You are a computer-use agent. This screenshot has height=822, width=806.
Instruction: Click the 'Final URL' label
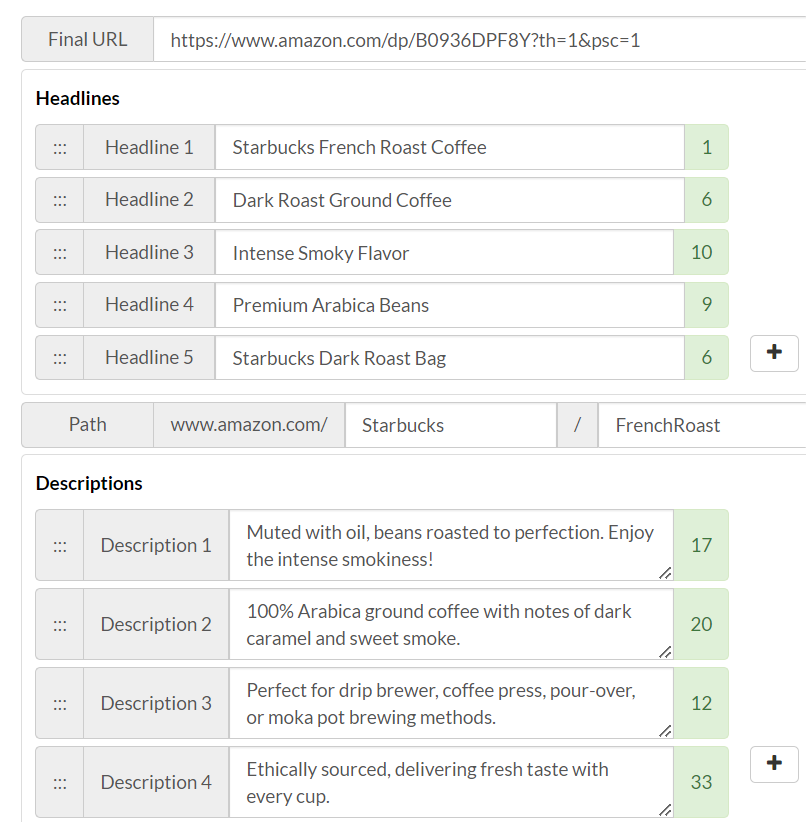point(88,40)
